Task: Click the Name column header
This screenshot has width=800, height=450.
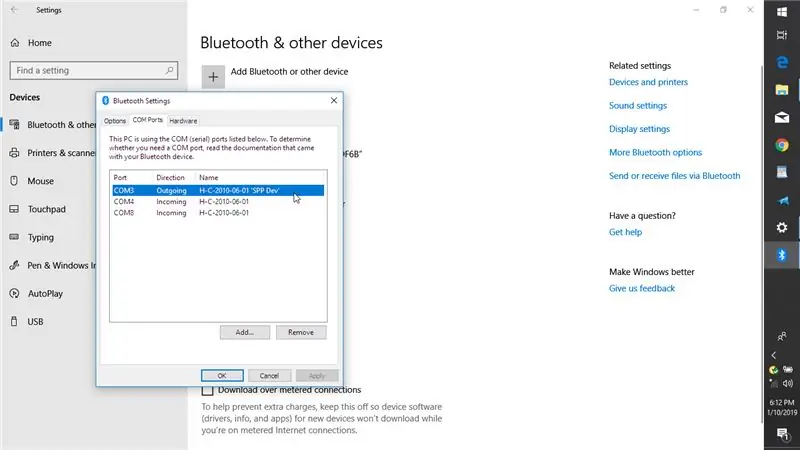Action: click(x=260, y=178)
